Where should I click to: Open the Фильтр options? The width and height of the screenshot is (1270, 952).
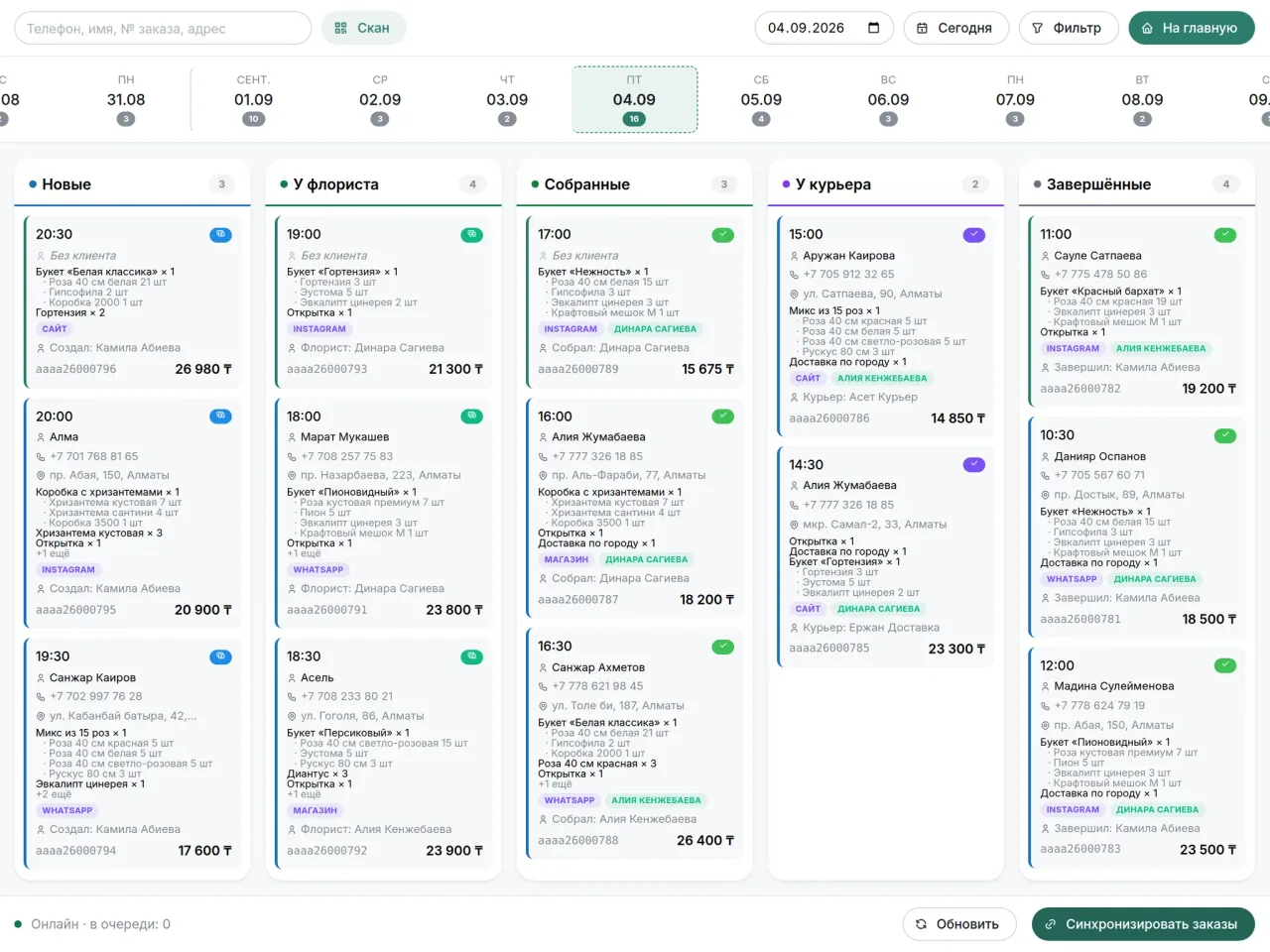(x=1069, y=28)
